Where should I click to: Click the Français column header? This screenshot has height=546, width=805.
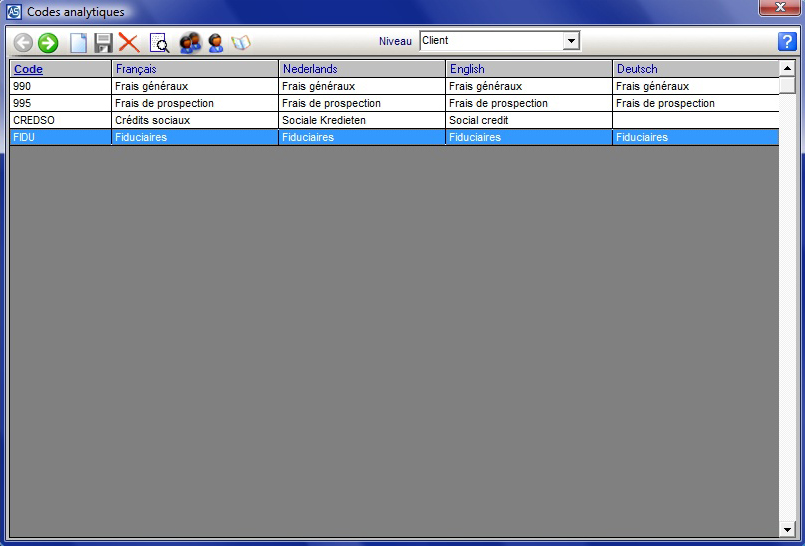[195, 69]
